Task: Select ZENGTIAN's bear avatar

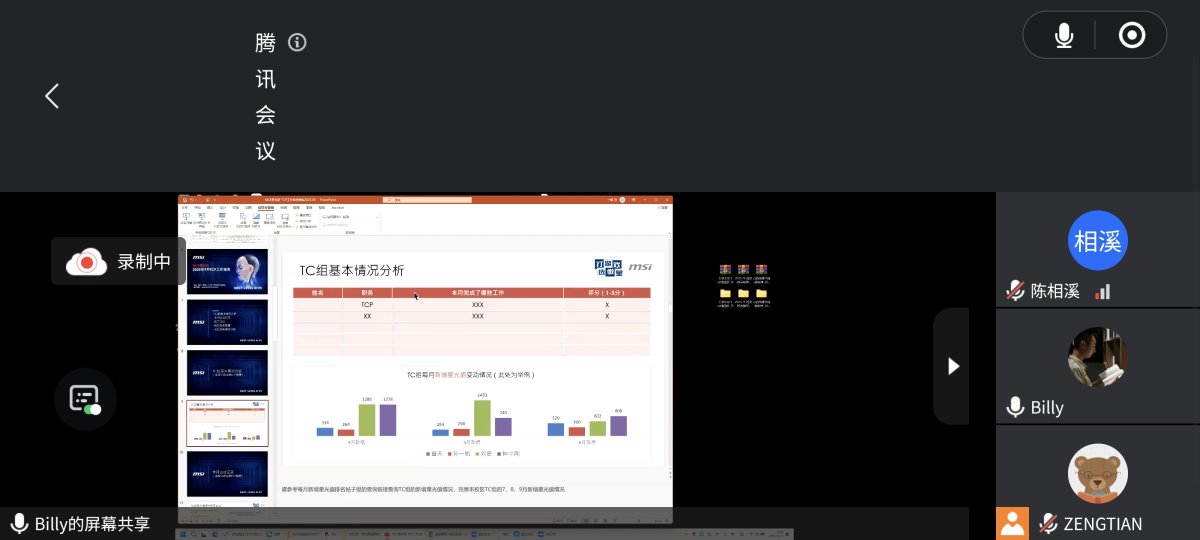Action: [x=1097, y=473]
